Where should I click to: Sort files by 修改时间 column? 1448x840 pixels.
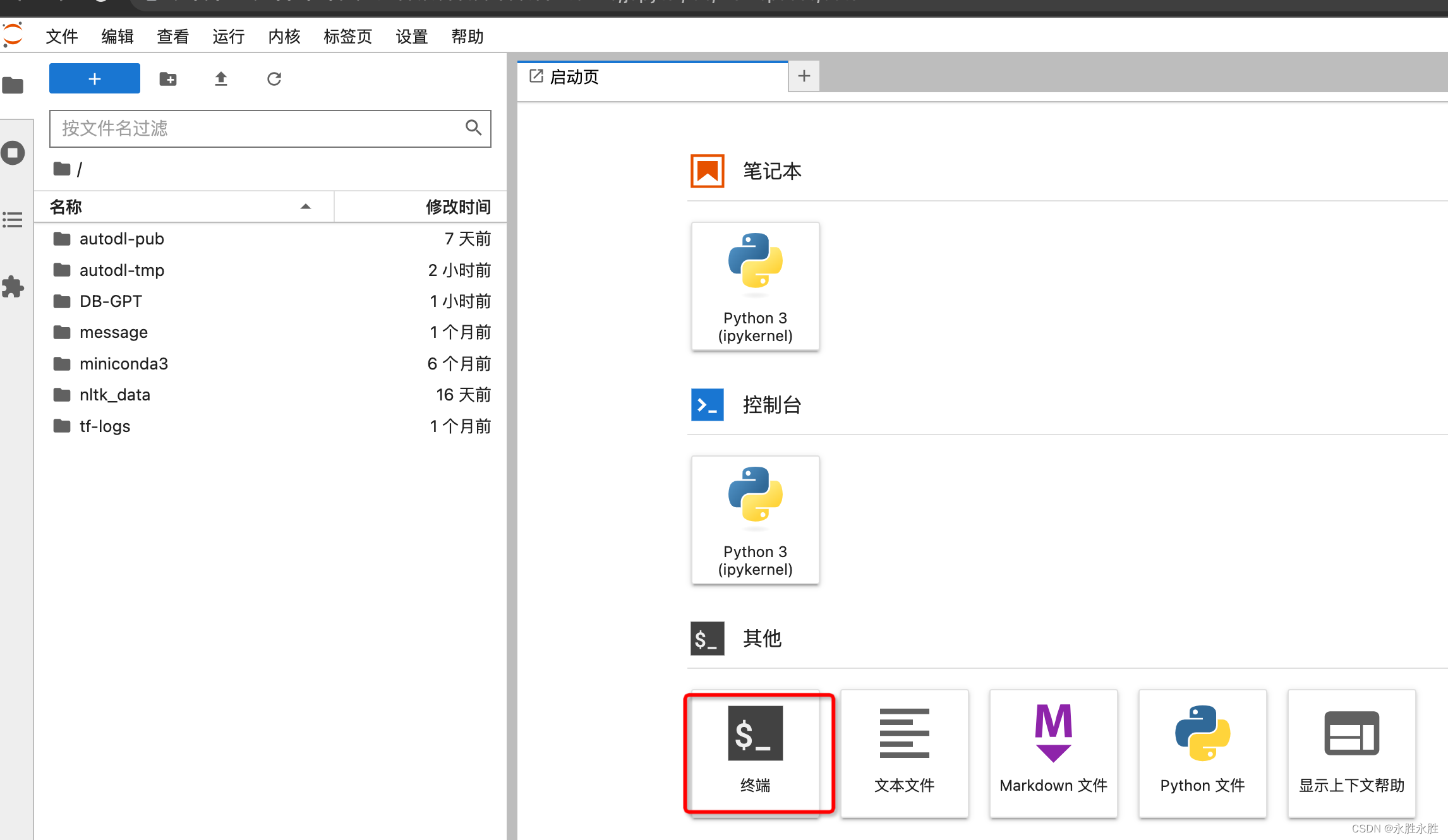click(457, 207)
